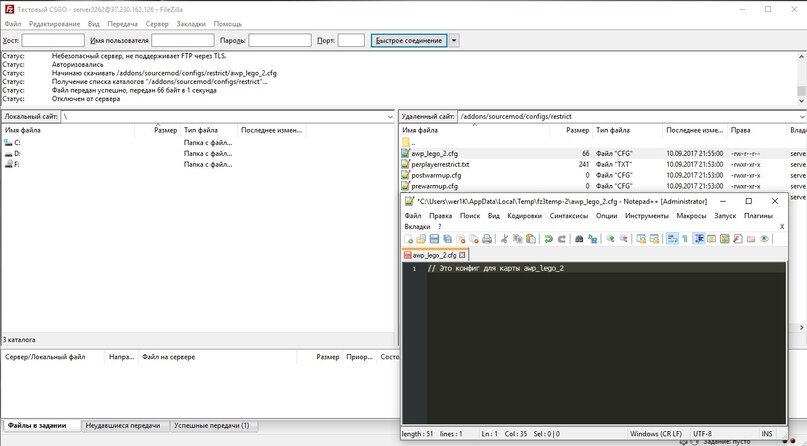Click the Имя пользователя input field

point(183,40)
